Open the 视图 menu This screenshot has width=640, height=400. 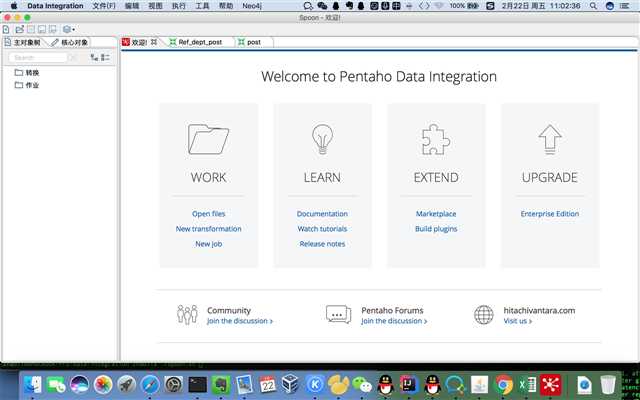(x=155, y=6)
